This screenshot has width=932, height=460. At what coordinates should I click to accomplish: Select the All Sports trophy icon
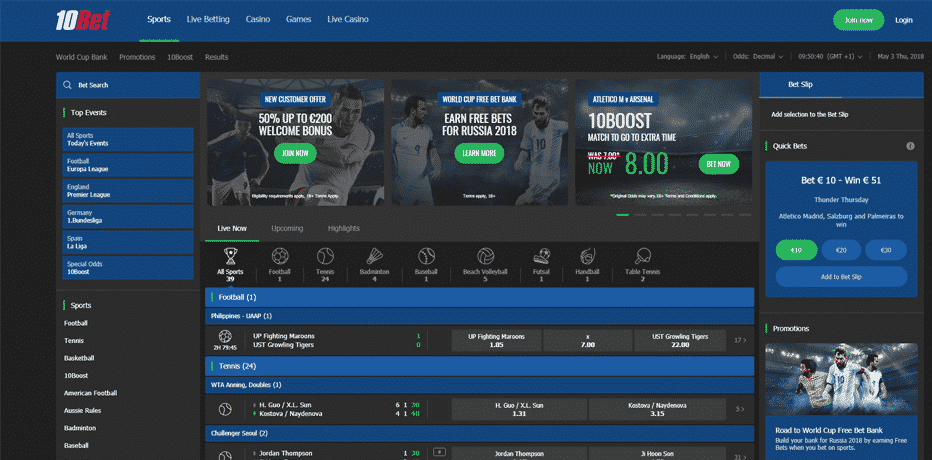point(230,256)
